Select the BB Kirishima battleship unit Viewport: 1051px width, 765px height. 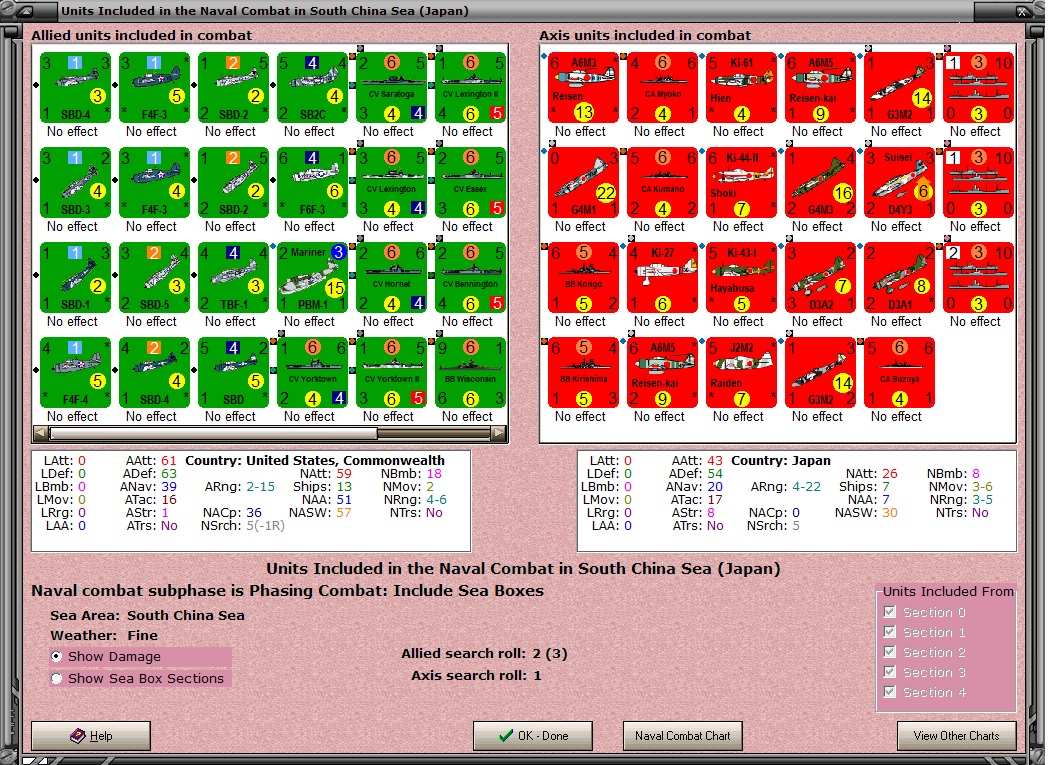tap(583, 373)
